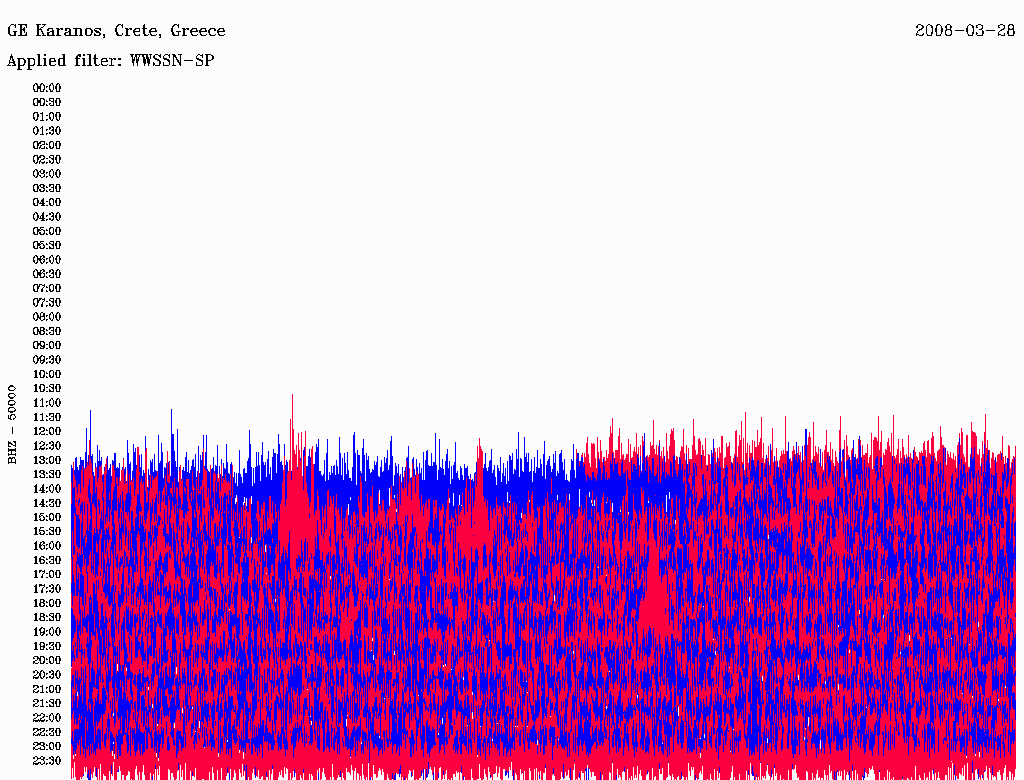Click the 03:00 time label

pos(47,174)
